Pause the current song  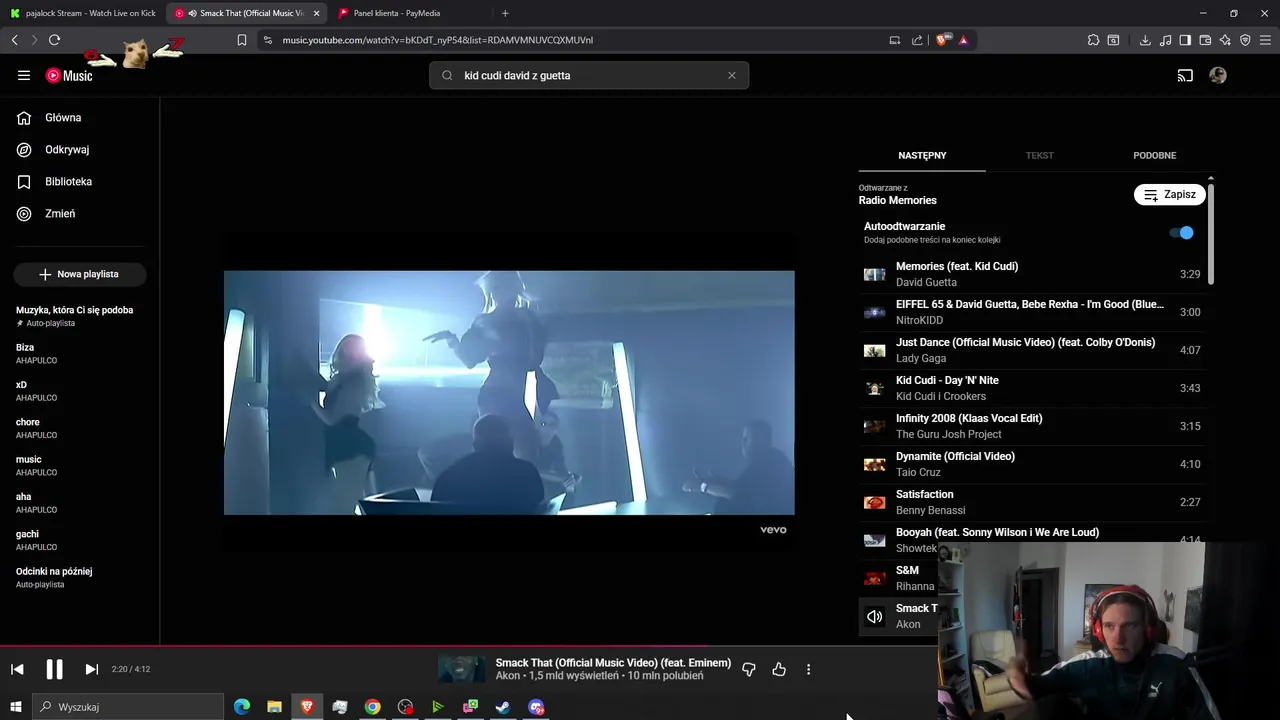tap(54, 669)
